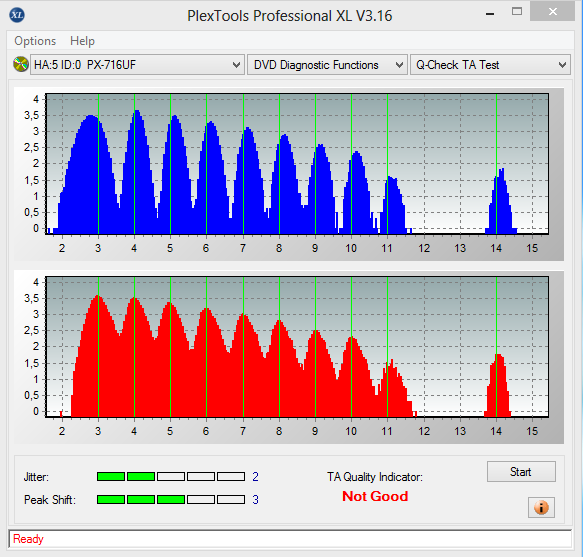Maximize the PlexTools window
Screen dimensions: 583x557
pyautogui.click(x=517, y=12)
